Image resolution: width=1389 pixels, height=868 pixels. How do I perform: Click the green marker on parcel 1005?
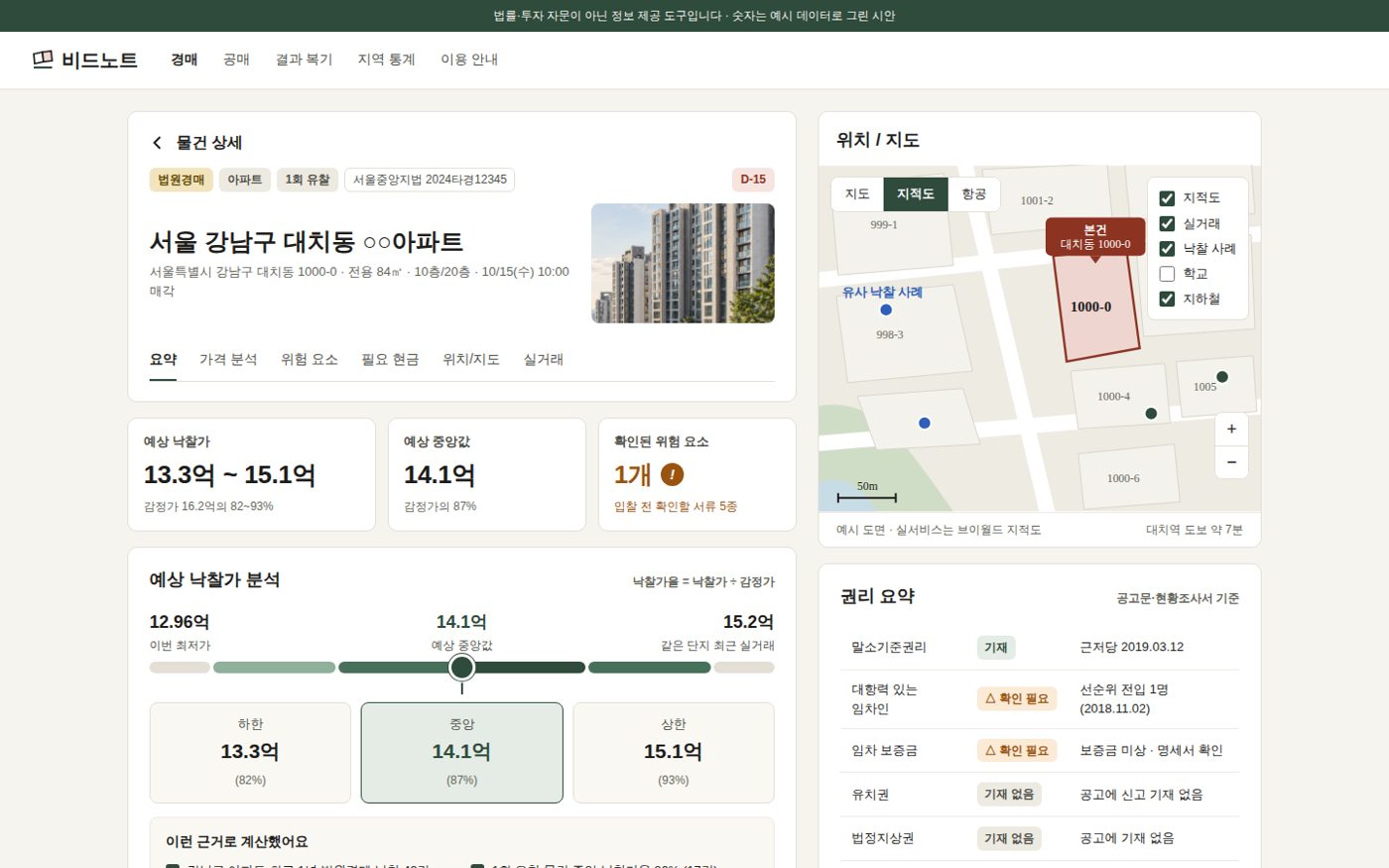[1222, 377]
